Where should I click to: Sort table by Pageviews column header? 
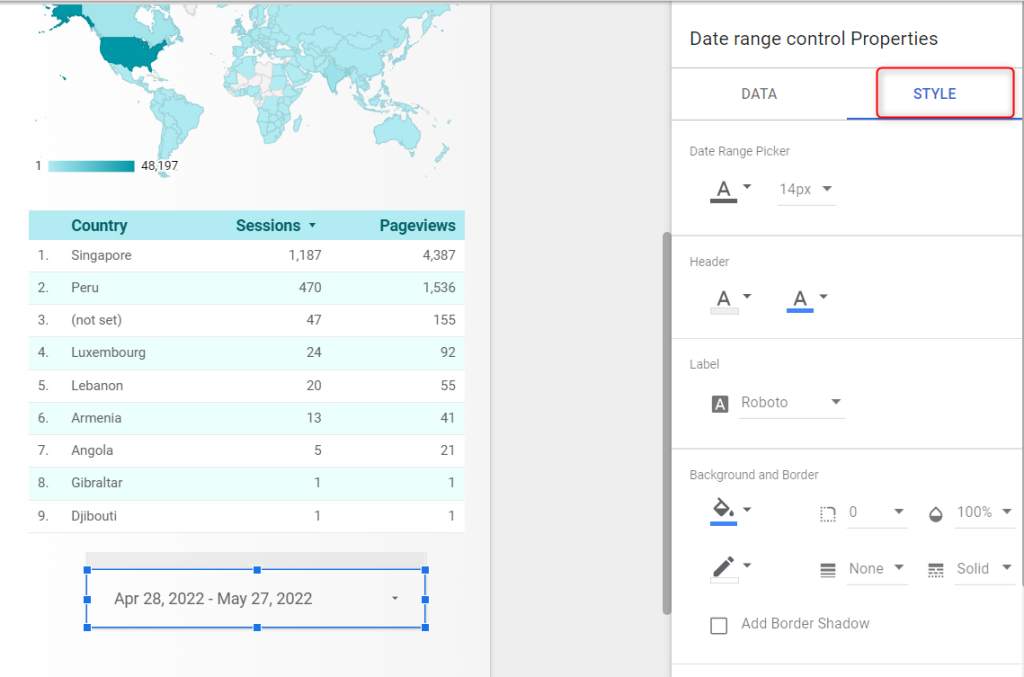pyautogui.click(x=417, y=226)
